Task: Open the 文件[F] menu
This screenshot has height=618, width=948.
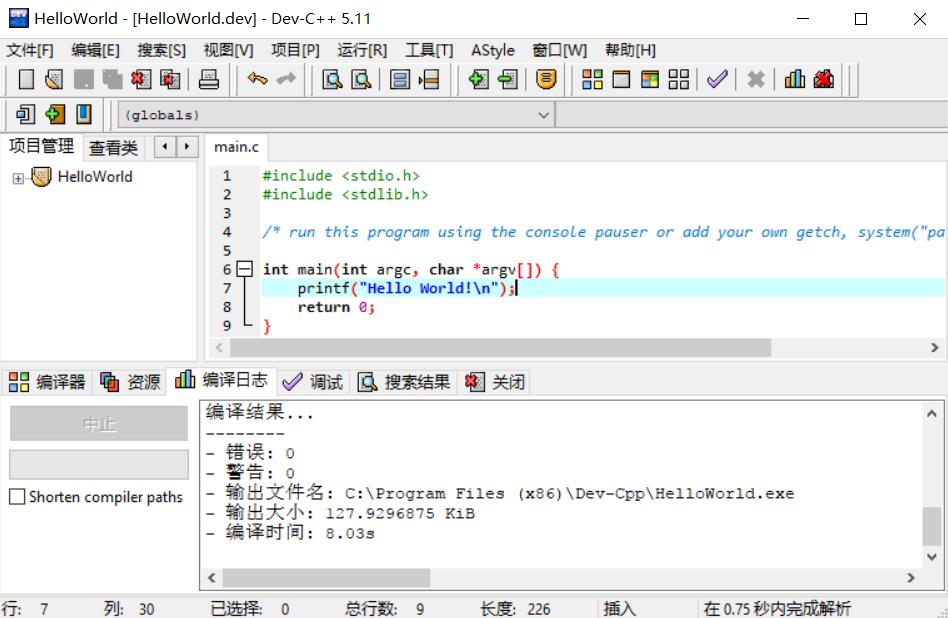Action: click(x=30, y=50)
